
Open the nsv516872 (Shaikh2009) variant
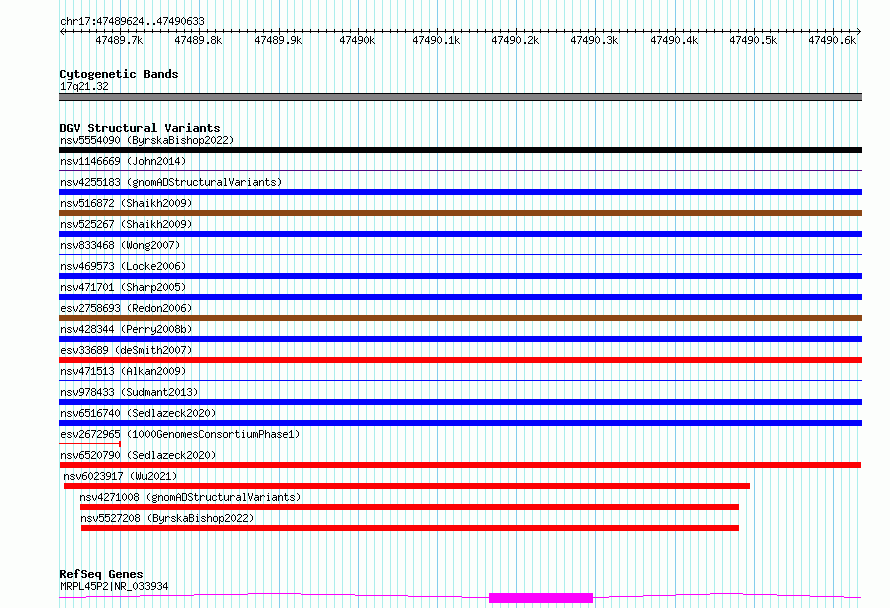tap(126, 203)
